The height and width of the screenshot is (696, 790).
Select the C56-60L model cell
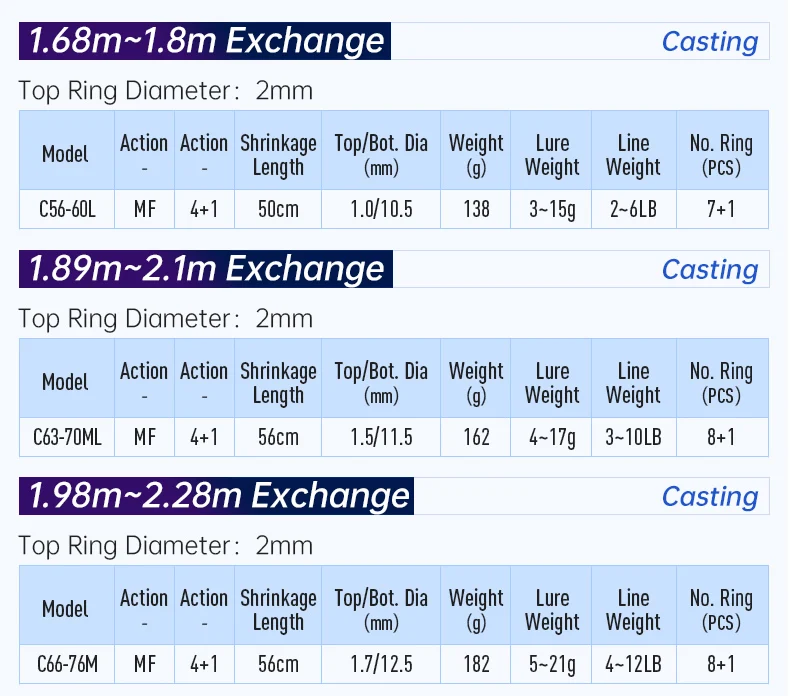coord(65,209)
